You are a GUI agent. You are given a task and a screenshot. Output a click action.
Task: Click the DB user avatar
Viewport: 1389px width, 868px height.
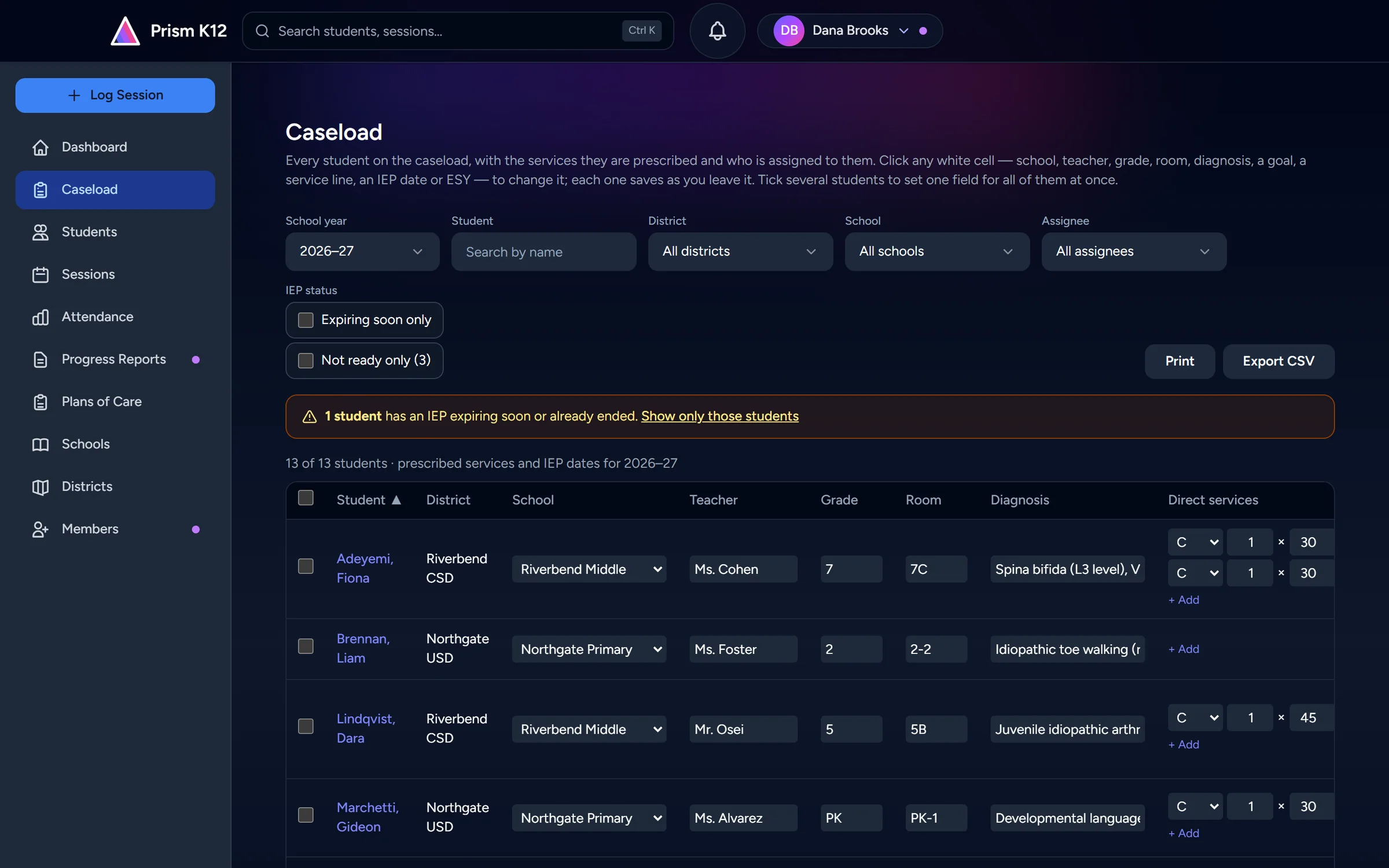point(789,31)
